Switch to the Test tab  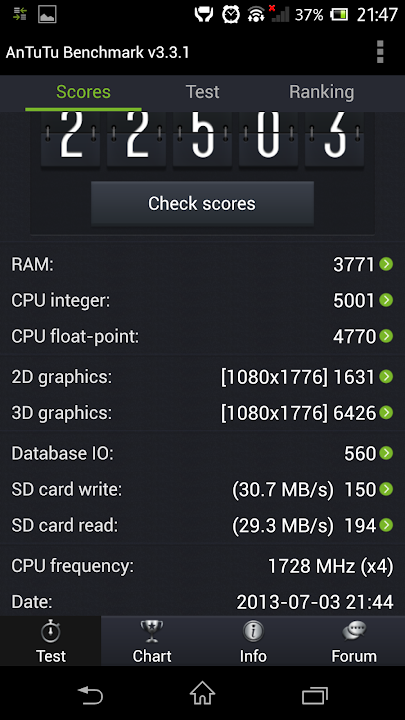(x=202, y=92)
